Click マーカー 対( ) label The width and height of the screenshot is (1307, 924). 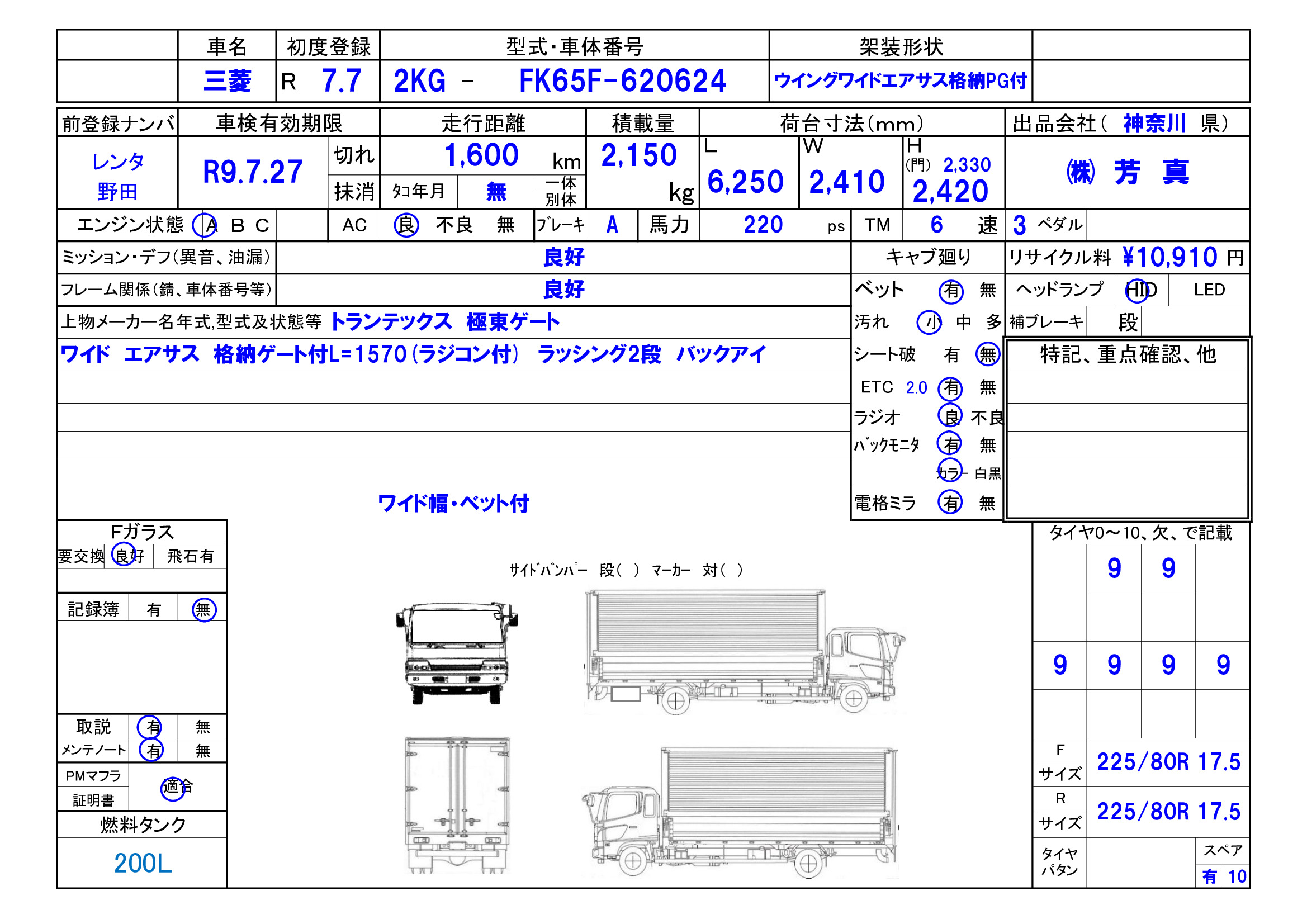point(697,571)
